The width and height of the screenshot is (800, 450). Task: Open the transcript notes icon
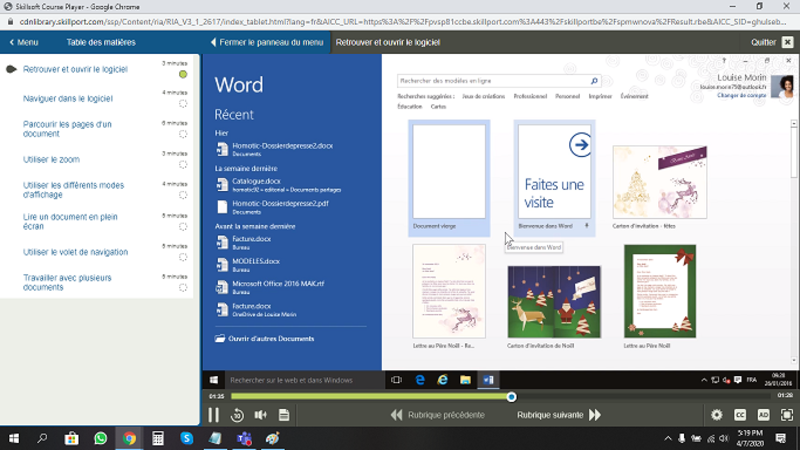(x=284, y=415)
